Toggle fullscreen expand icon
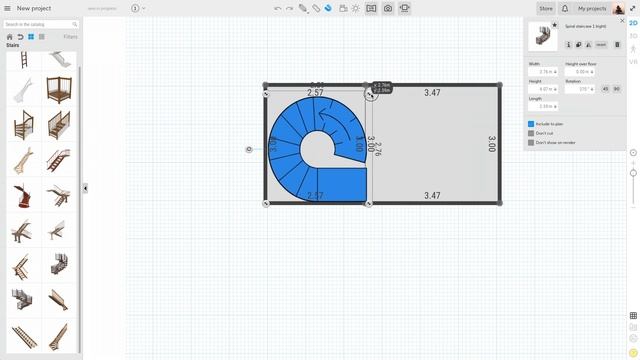 (633, 8)
